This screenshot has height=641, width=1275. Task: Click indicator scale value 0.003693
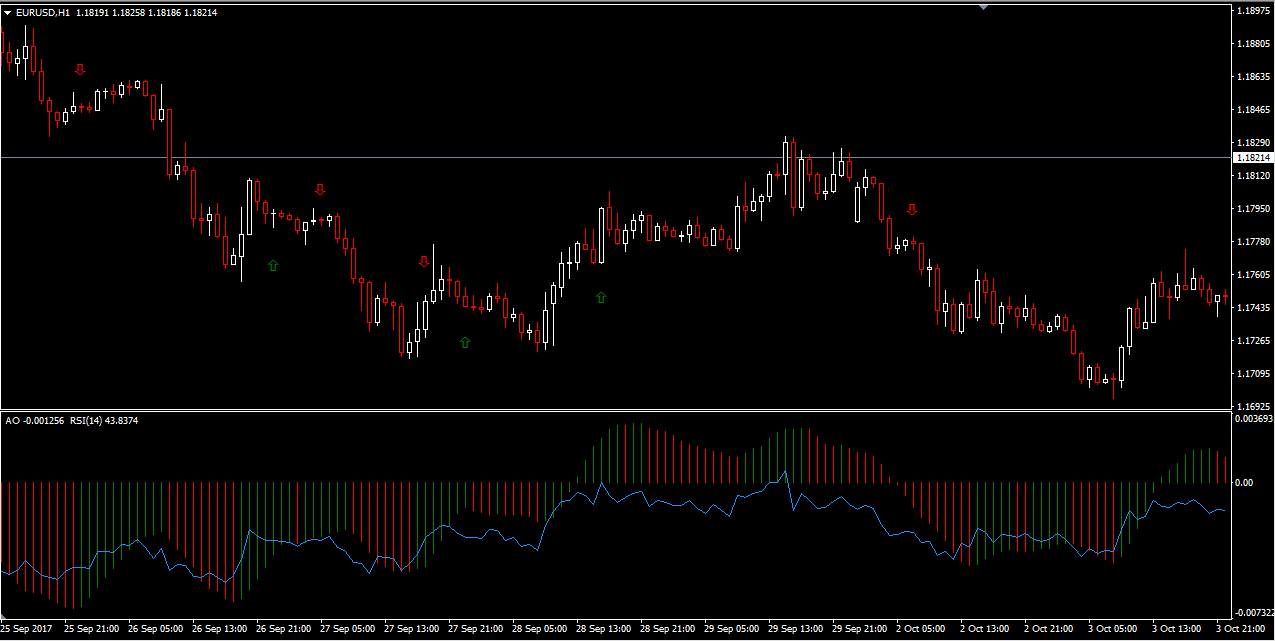[1254, 419]
